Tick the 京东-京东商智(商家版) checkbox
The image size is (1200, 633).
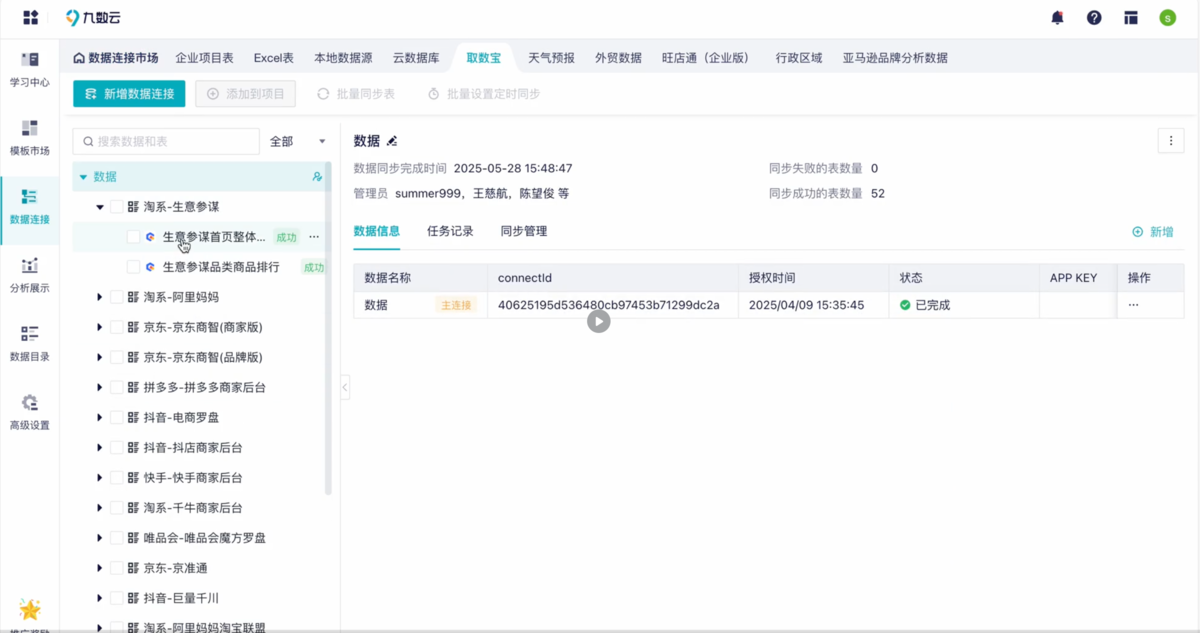(116, 327)
